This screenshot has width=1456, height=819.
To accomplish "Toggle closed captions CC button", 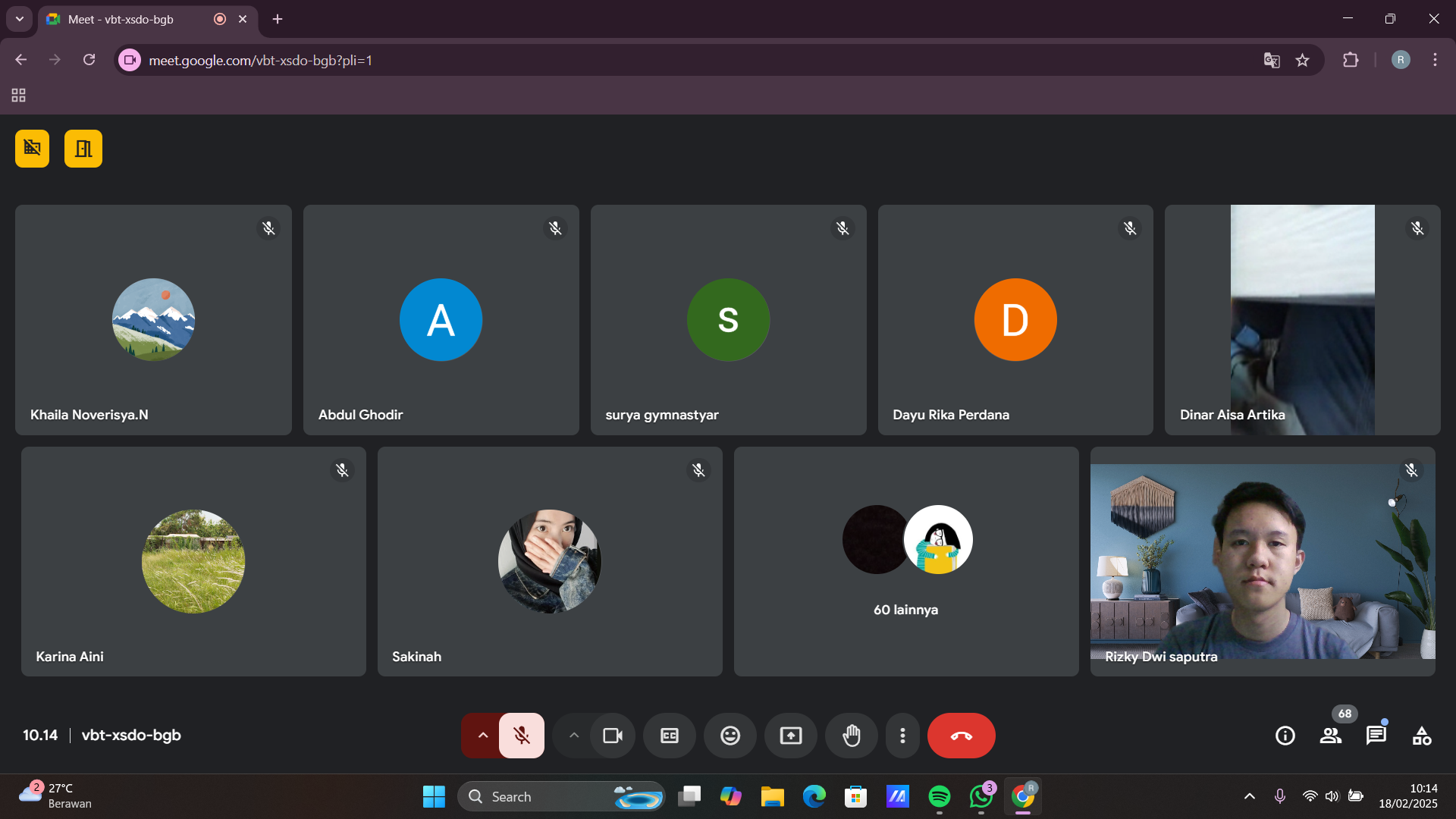I will pos(669,736).
